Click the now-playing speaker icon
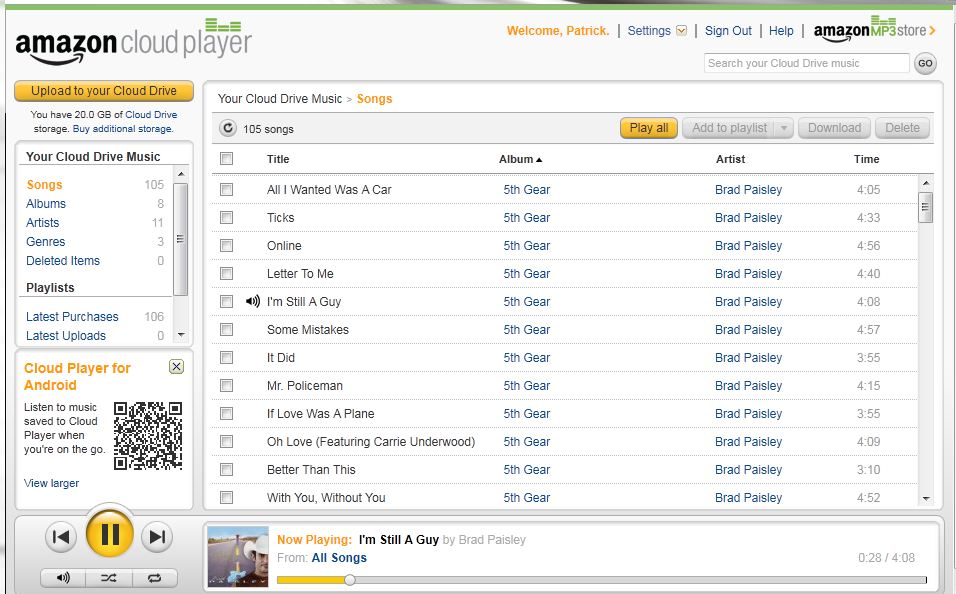956x594 pixels. tap(252, 301)
